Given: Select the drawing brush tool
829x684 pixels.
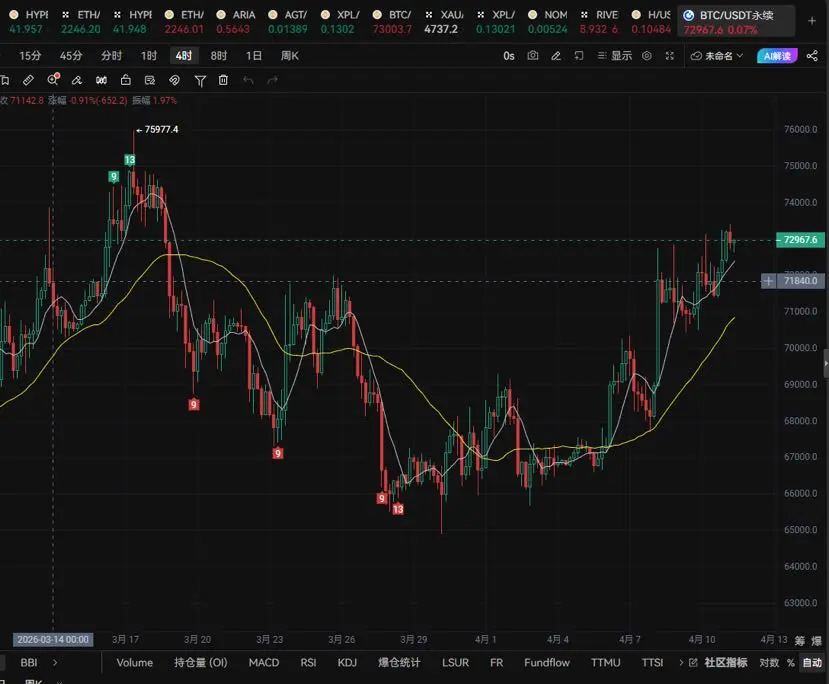Looking at the screenshot, I should (x=77, y=80).
